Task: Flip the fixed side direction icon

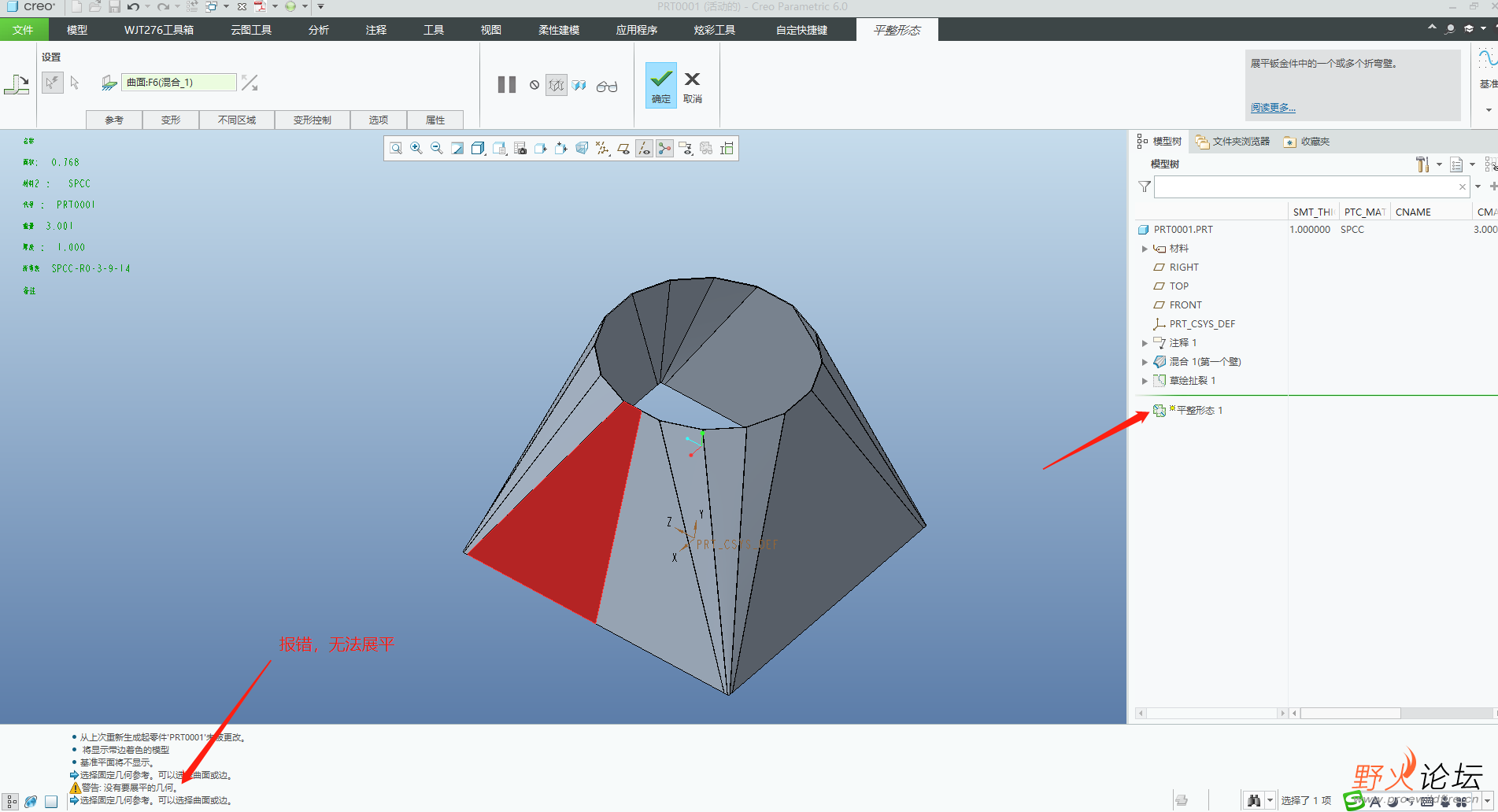Action: click(x=250, y=83)
